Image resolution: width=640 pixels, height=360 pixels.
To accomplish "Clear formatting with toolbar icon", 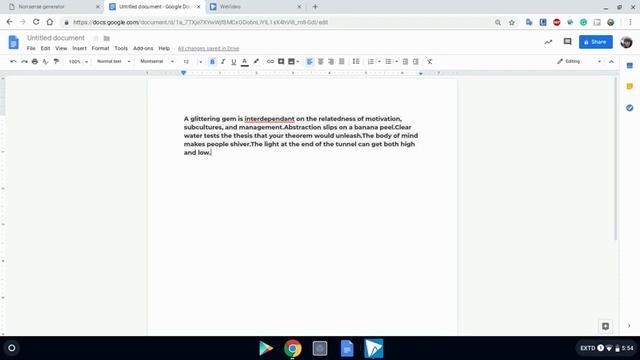I will pyautogui.click(x=430, y=62).
